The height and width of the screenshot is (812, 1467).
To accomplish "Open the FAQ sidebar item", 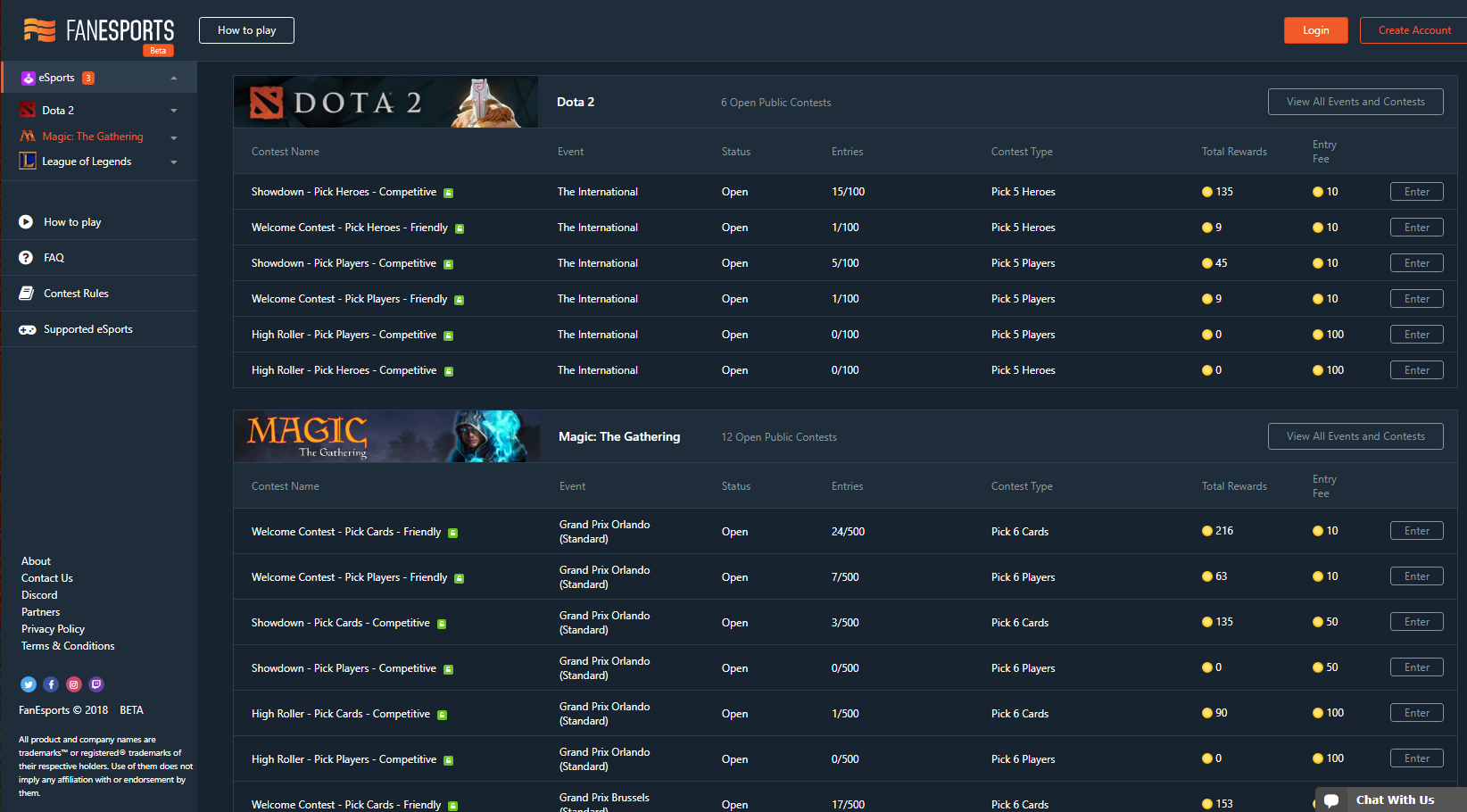I will coord(99,258).
